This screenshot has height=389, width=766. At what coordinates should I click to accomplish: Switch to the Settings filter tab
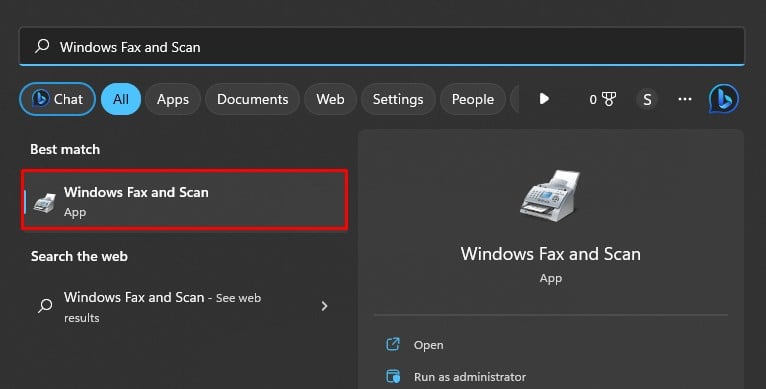point(398,99)
